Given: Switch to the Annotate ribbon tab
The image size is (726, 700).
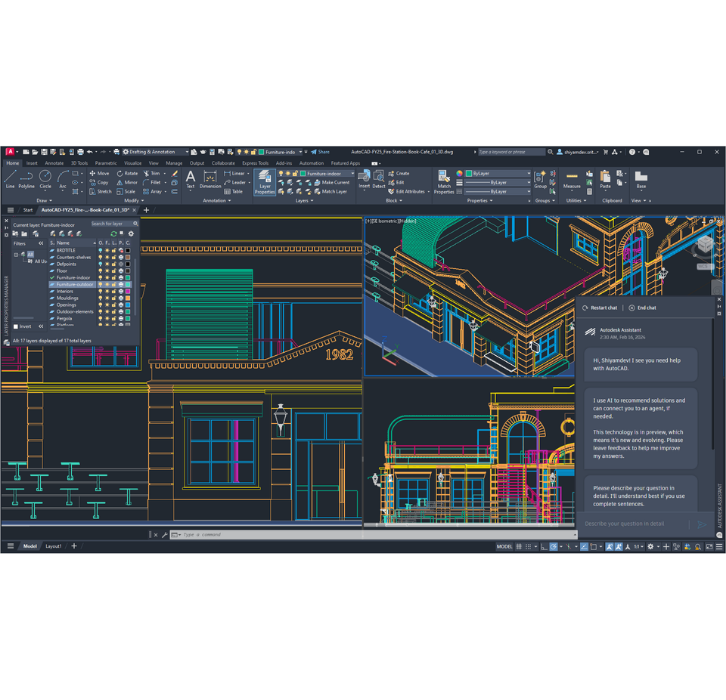Looking at the screenshot, I should coord(54,163).
